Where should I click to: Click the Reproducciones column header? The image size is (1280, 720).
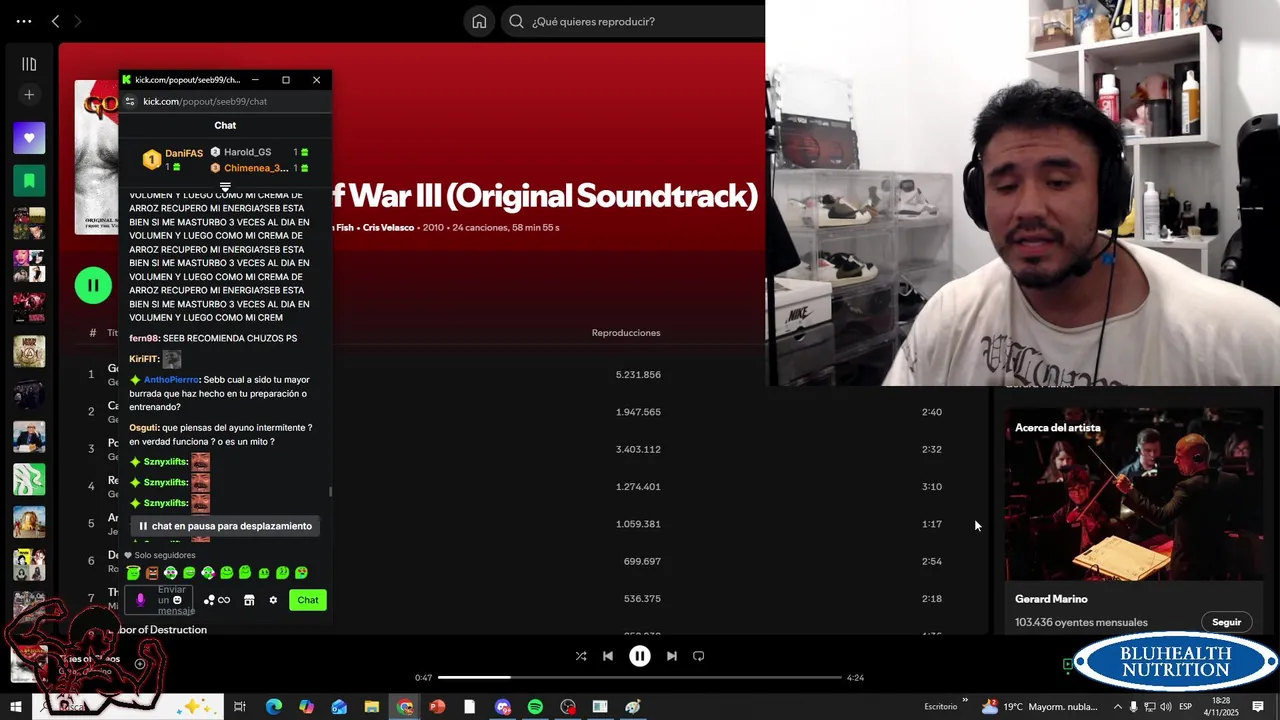click(x=626, y=333)
